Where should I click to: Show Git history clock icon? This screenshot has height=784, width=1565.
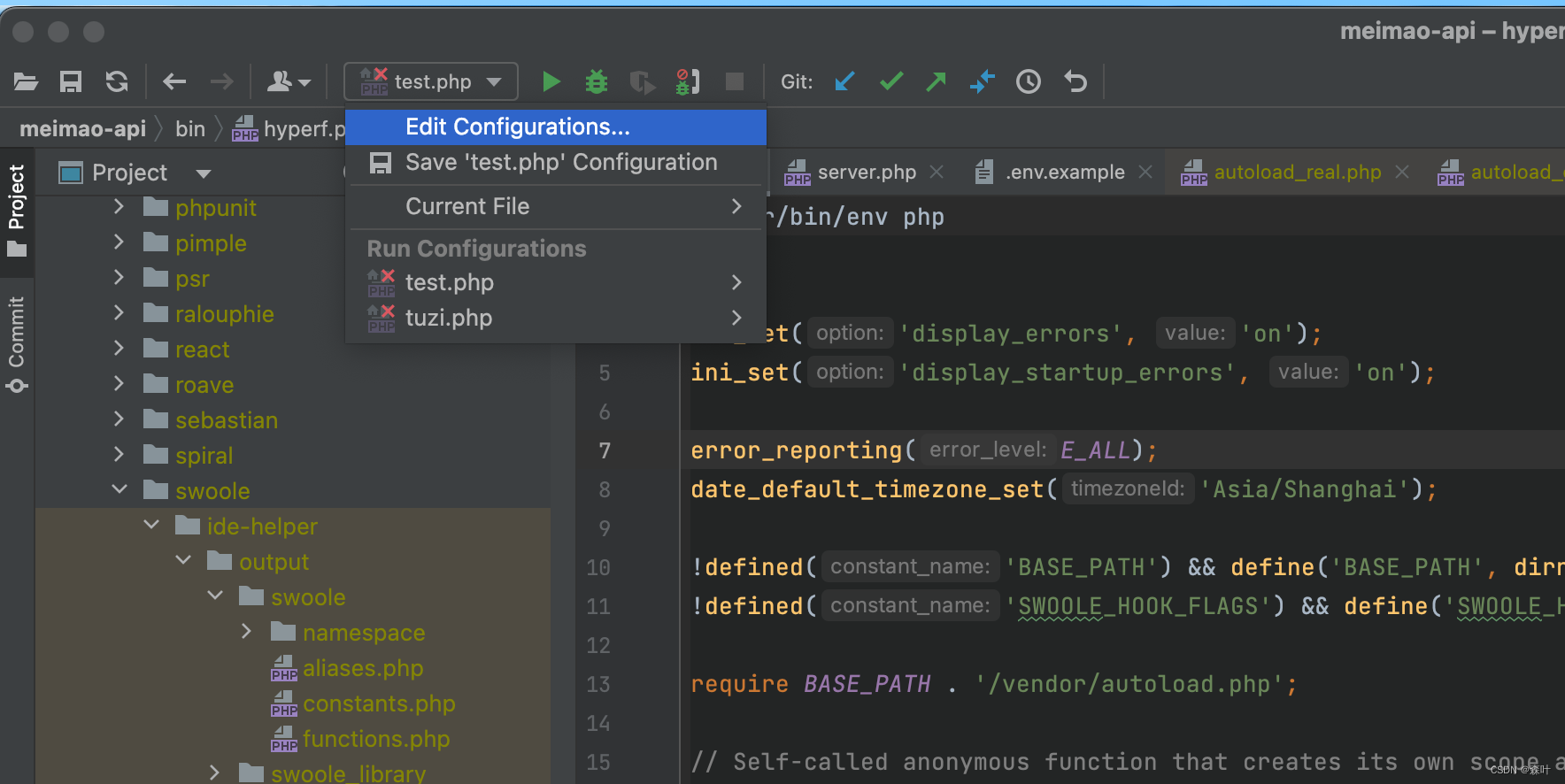coord(1029,82)
